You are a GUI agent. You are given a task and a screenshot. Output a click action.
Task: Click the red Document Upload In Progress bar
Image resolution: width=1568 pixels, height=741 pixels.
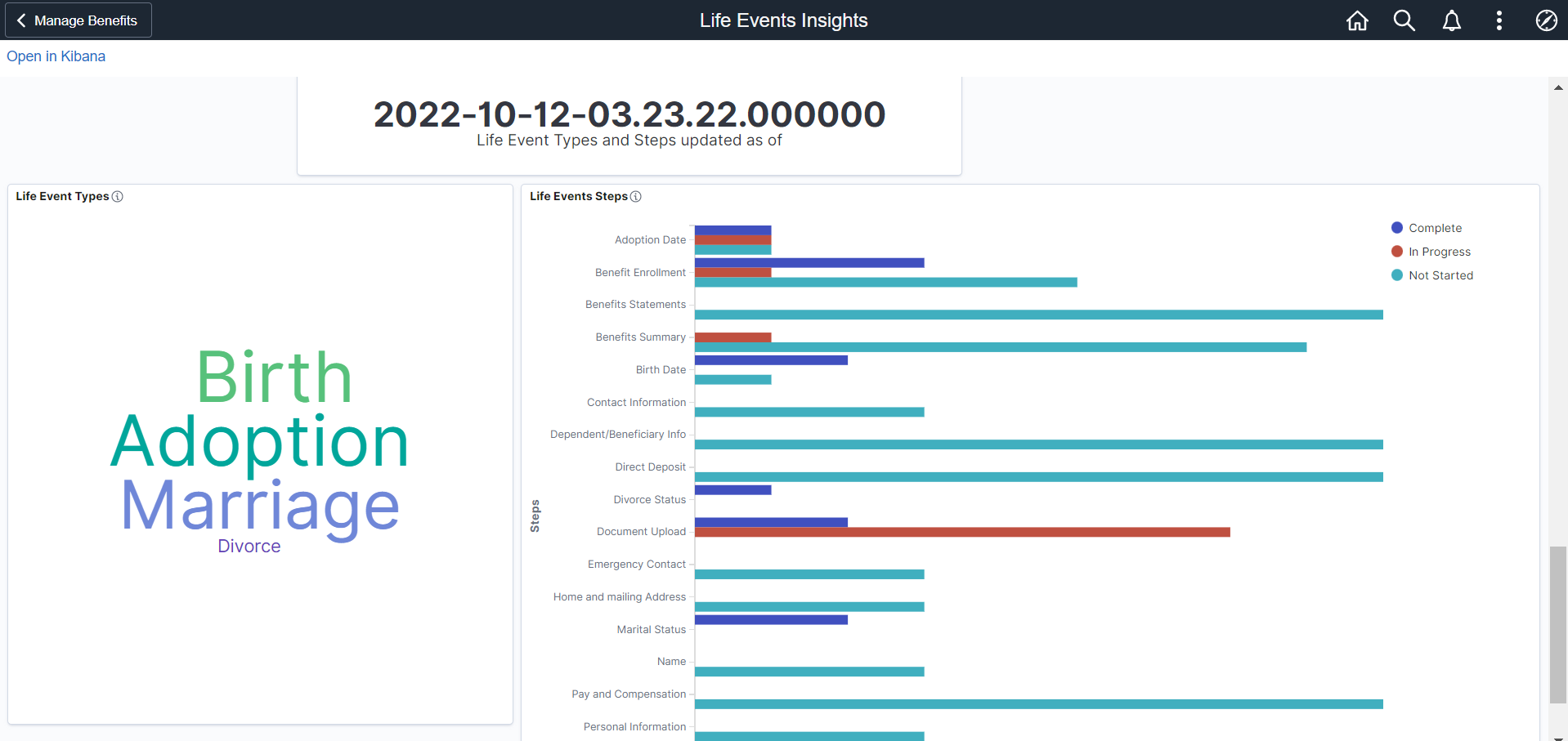coord(962,532)
